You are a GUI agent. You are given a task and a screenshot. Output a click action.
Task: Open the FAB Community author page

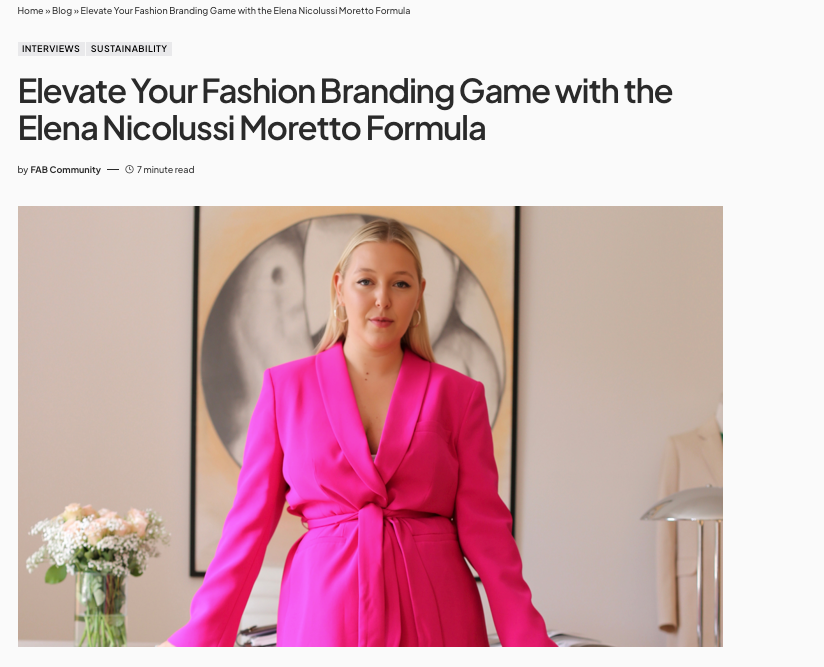click(65, 170)
